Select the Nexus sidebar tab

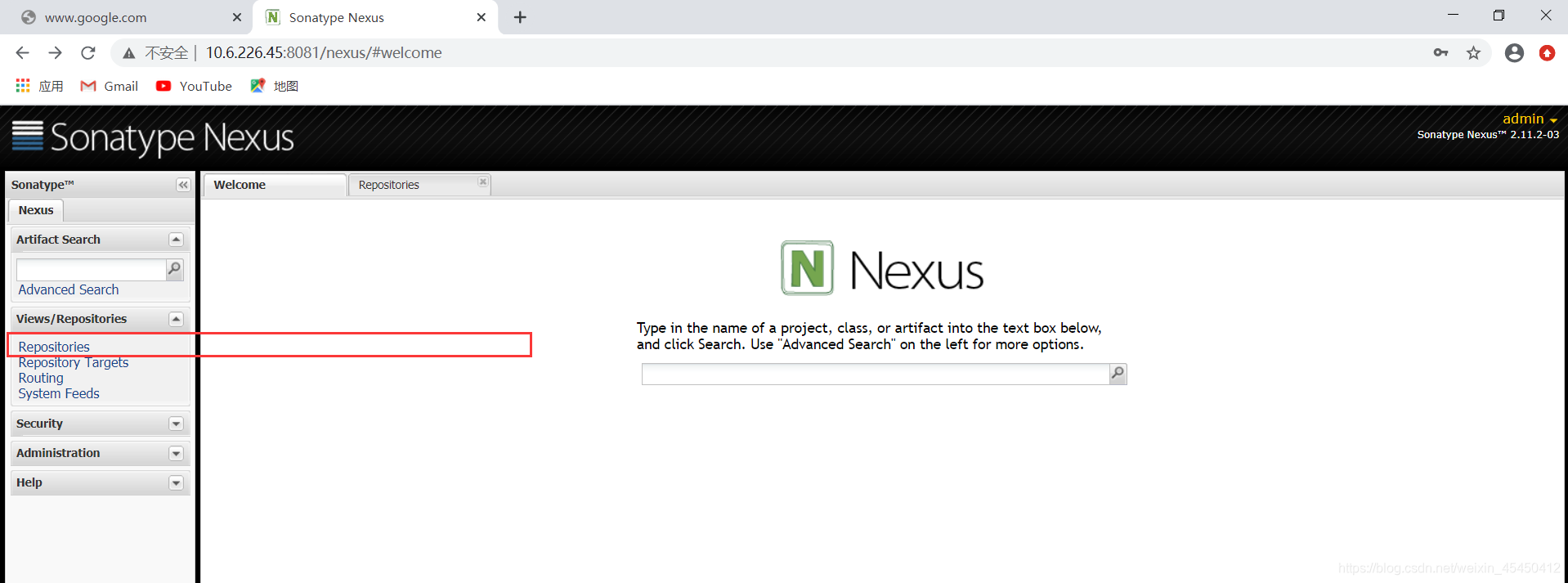coord(36,210)
